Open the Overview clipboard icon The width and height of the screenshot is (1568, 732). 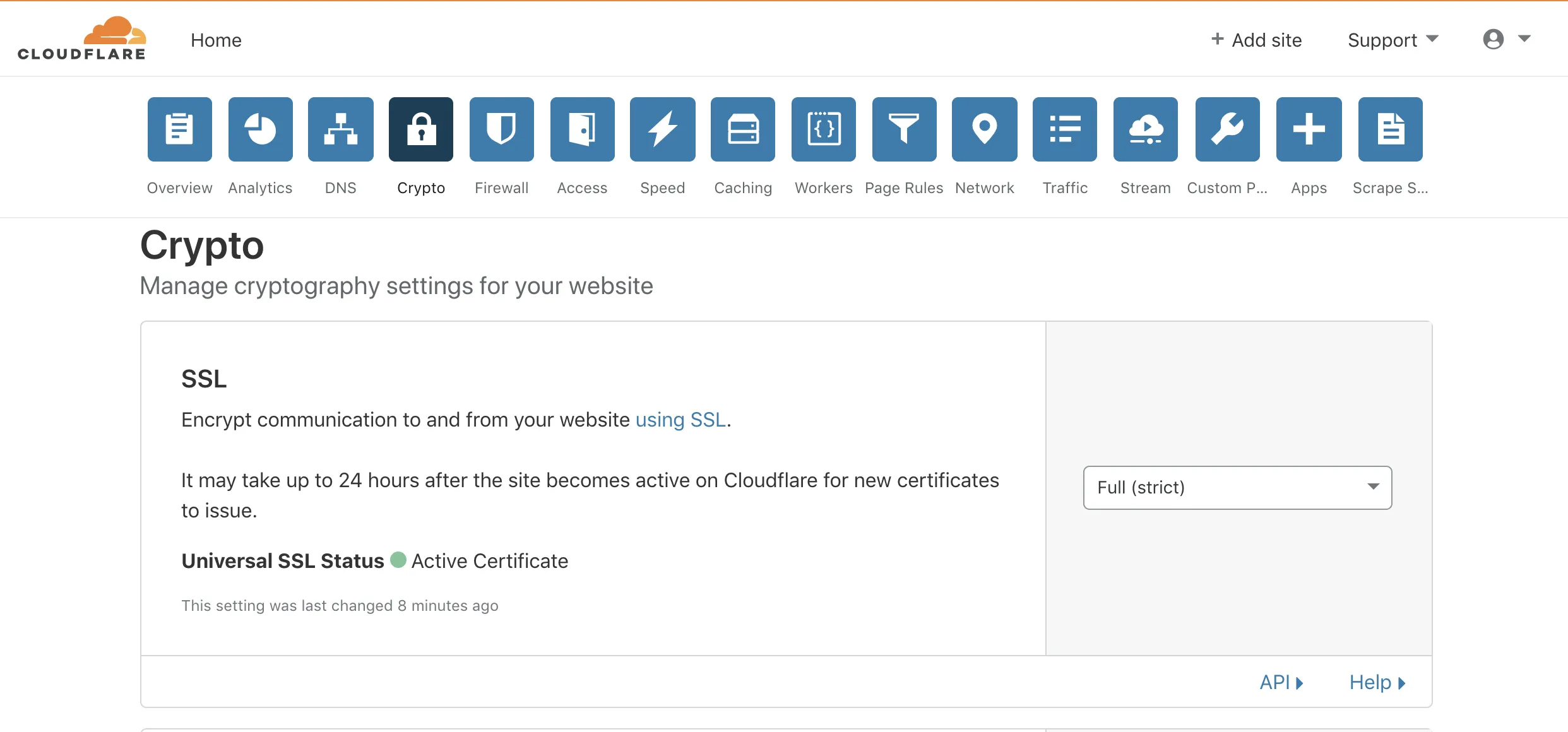tap(179, 129)
